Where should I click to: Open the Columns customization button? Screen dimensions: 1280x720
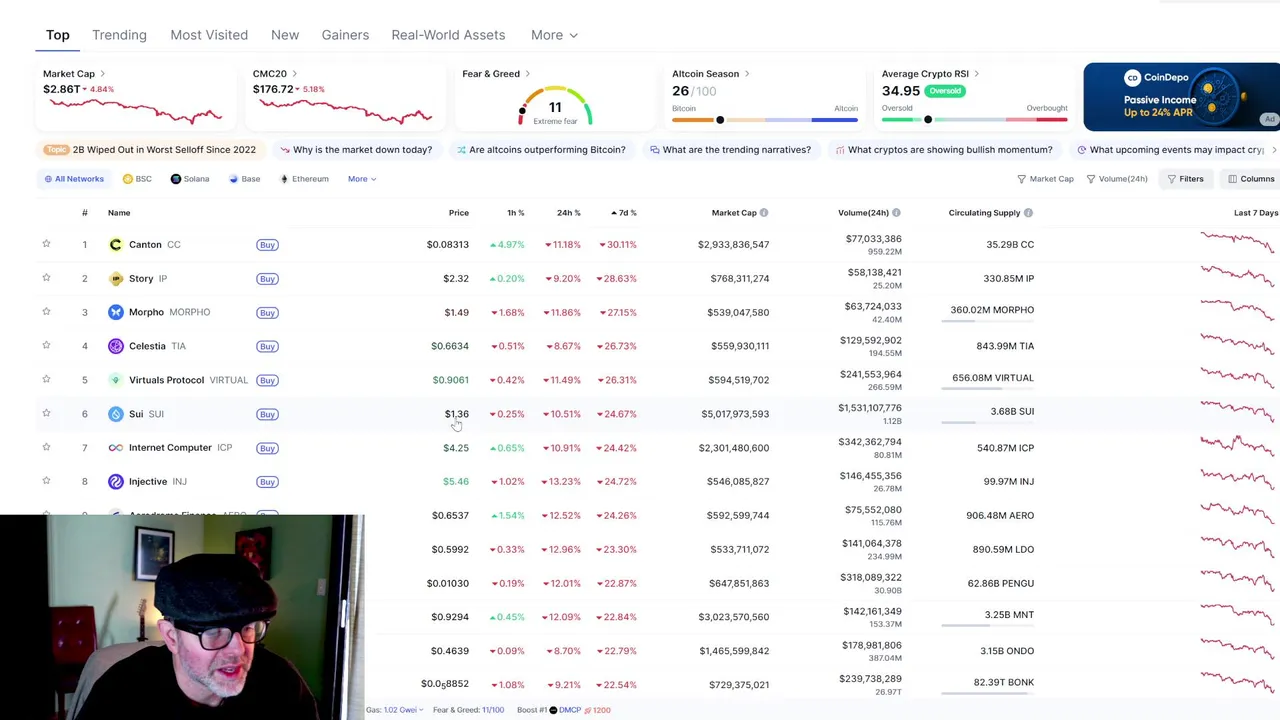coord(1251,179)
